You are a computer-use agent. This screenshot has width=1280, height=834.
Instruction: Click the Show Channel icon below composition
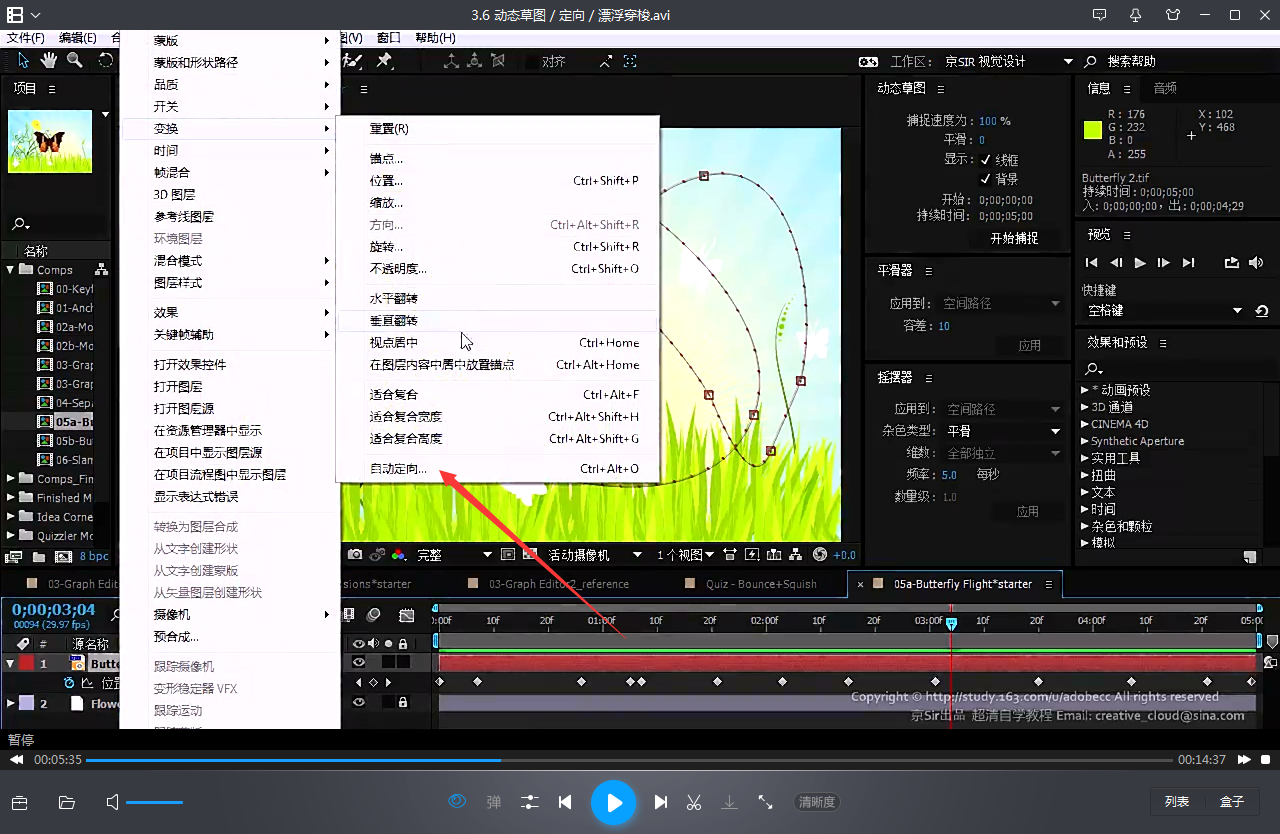click(398, 554)
